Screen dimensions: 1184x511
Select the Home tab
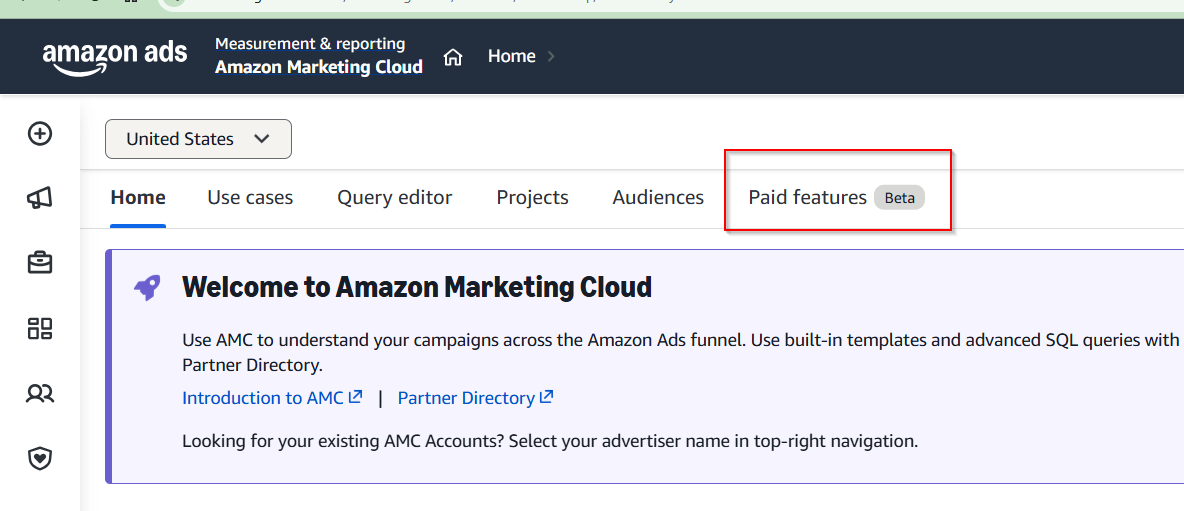[x=138, y=198]
